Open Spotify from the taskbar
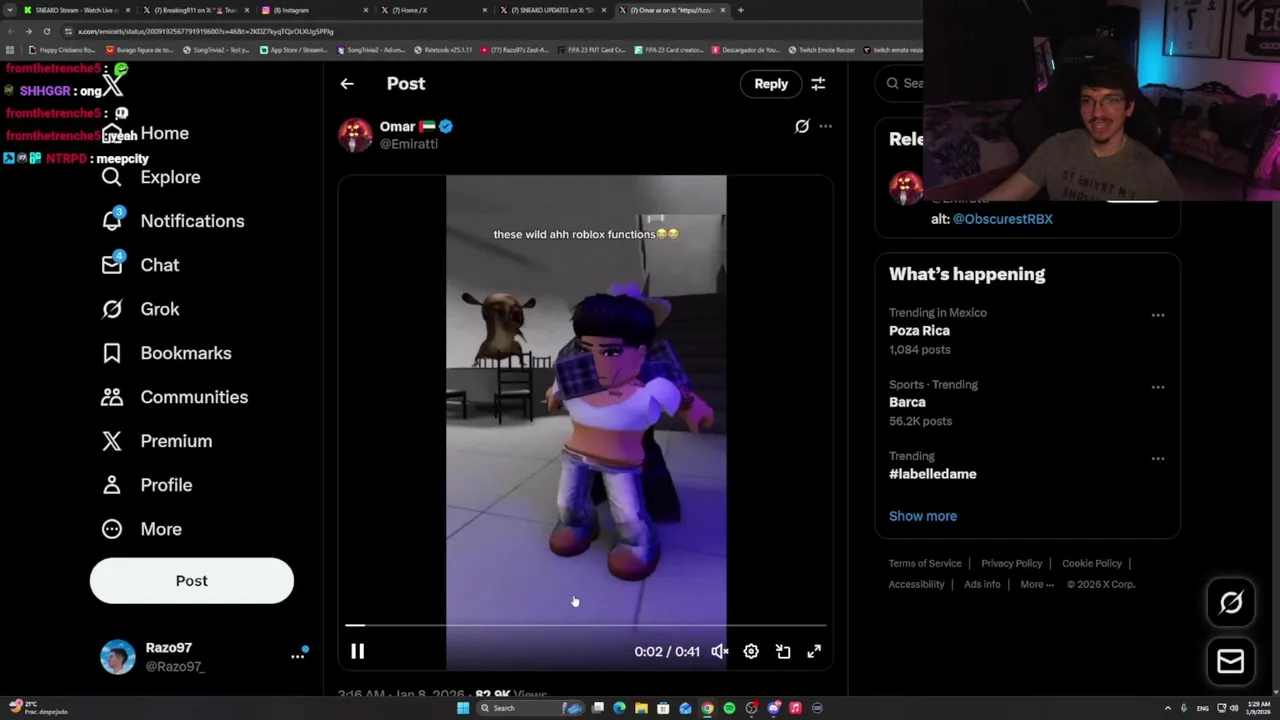1280x720 pixels. pyautogui.click(x=729, y=708)
